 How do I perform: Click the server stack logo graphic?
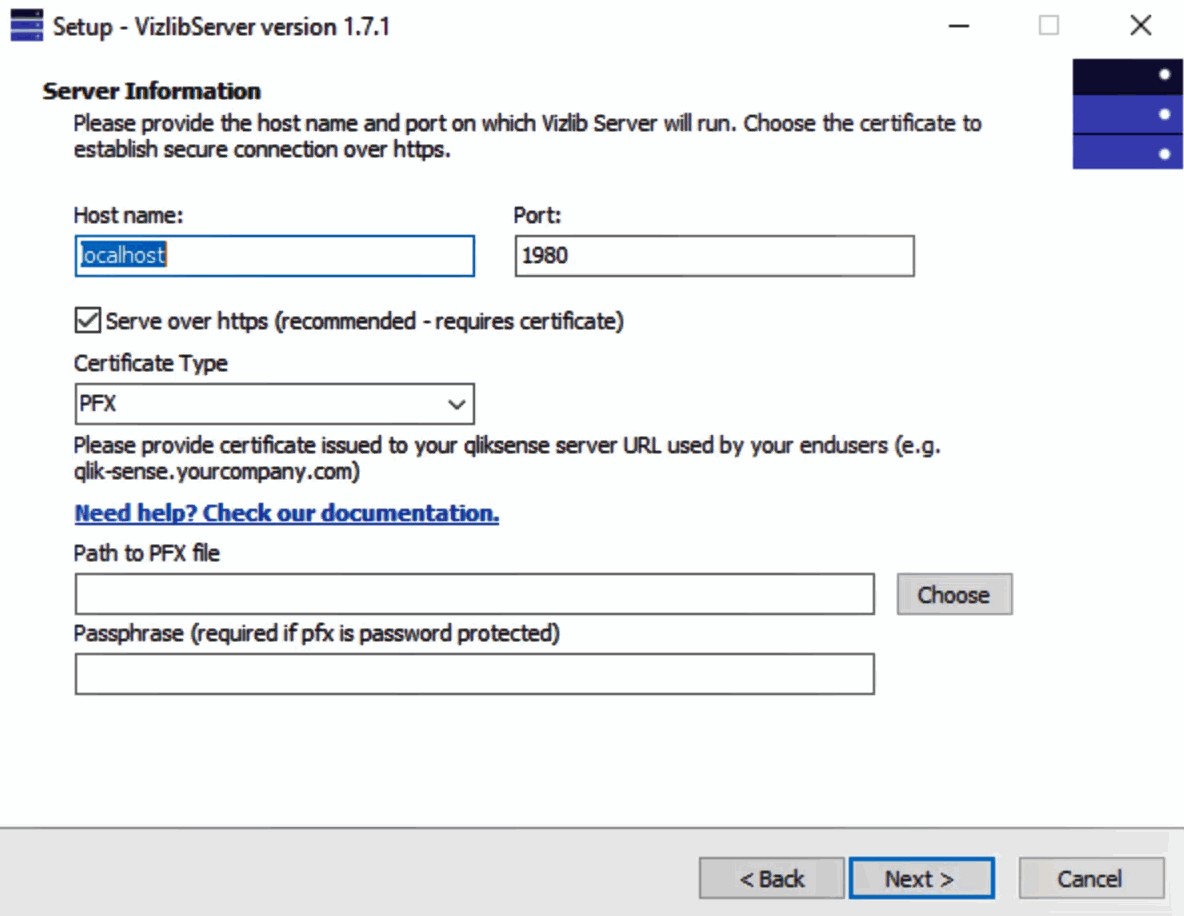pyautogui.click(x=1127, y=114)
